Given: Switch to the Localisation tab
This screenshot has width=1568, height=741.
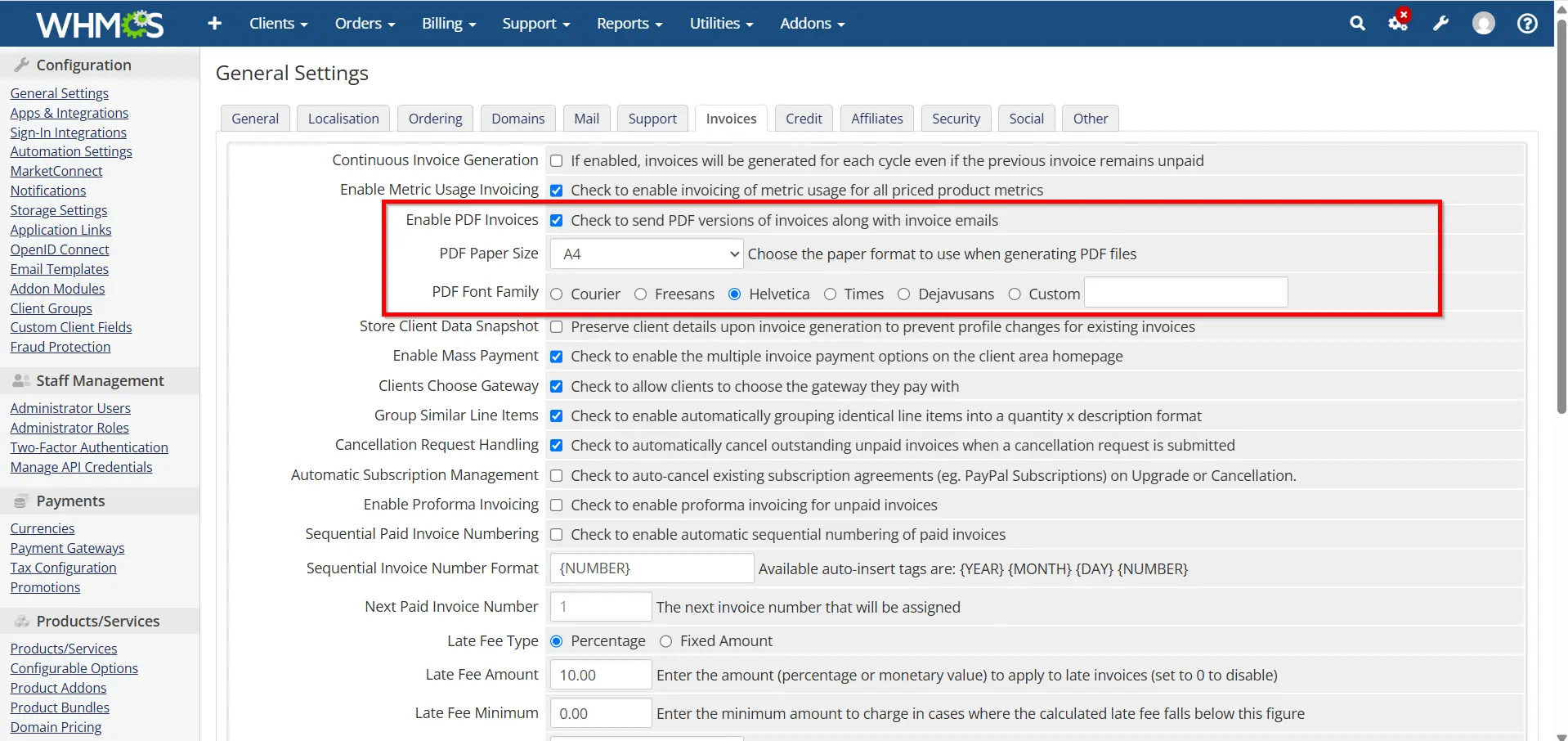Looking at the screenshot, I should 343,119.
